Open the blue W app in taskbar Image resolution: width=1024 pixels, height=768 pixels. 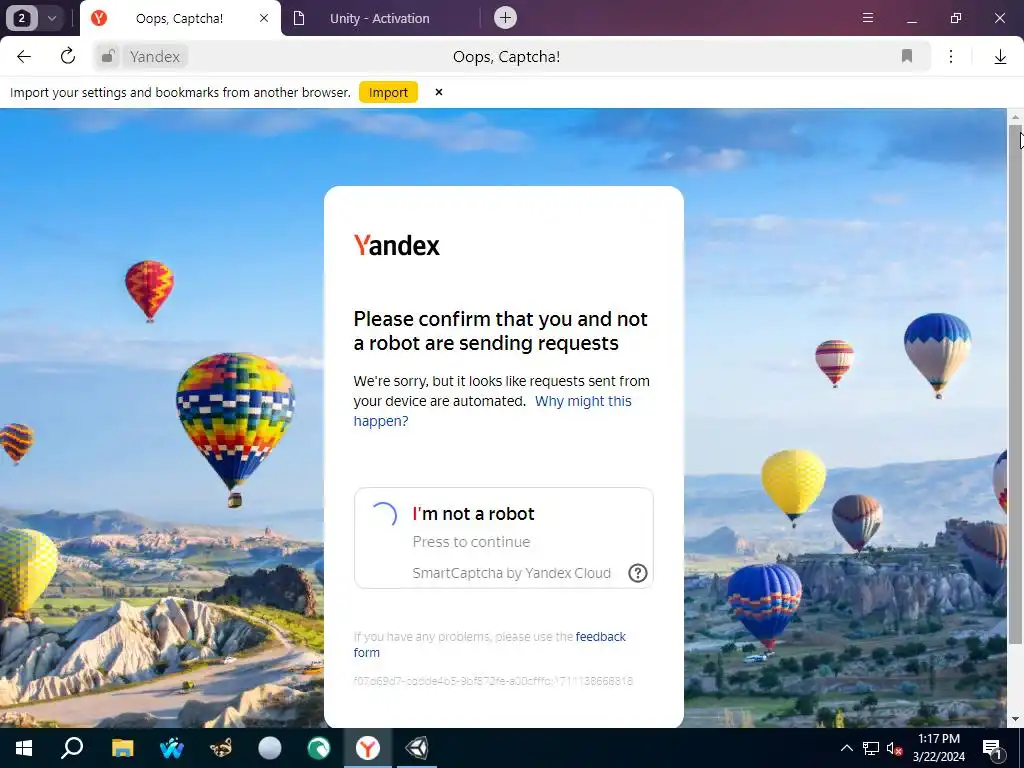point(171,748)
